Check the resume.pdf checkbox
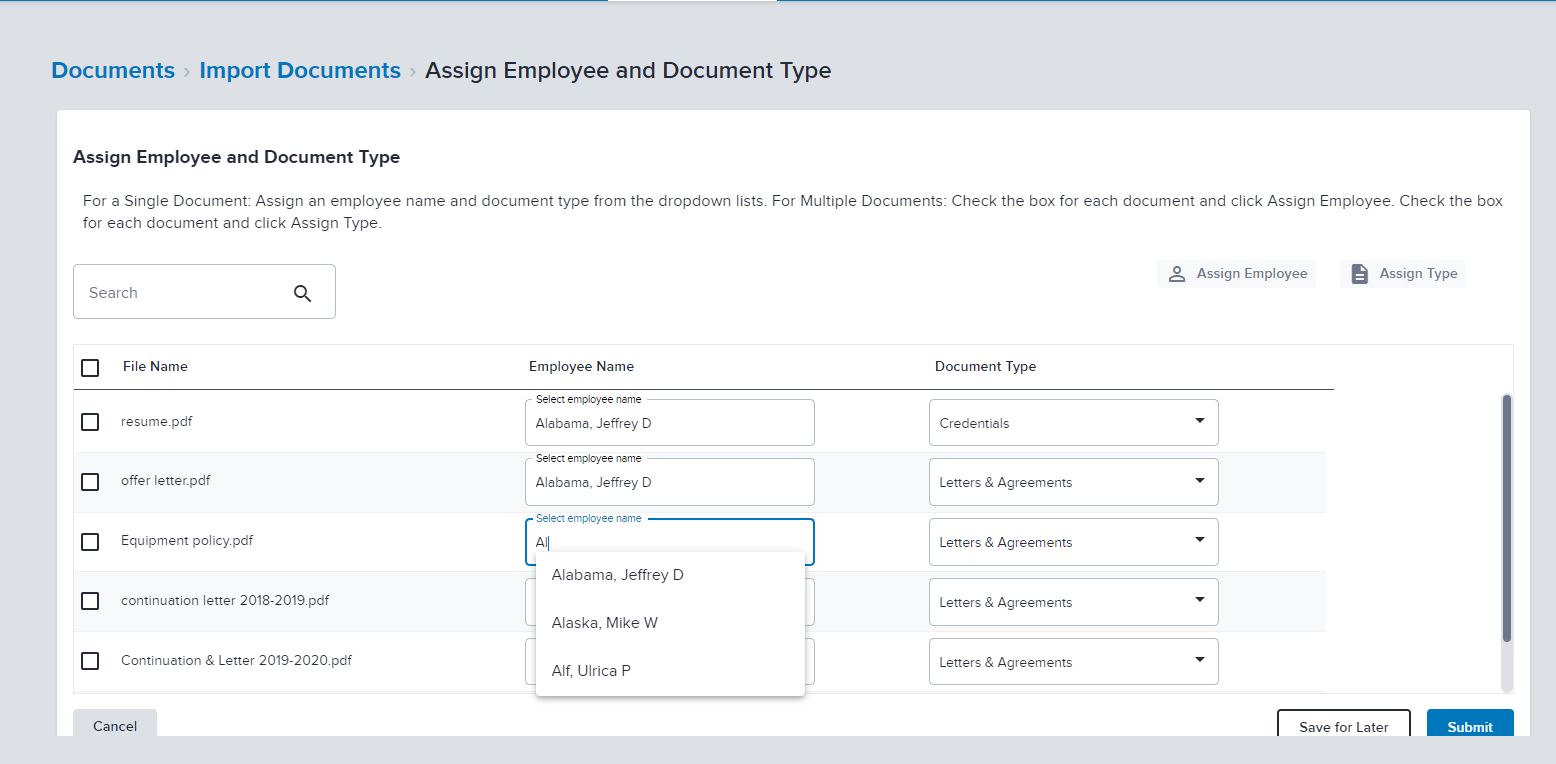Viewport: 1556px width, 764px height. click(x=90, y=422)
